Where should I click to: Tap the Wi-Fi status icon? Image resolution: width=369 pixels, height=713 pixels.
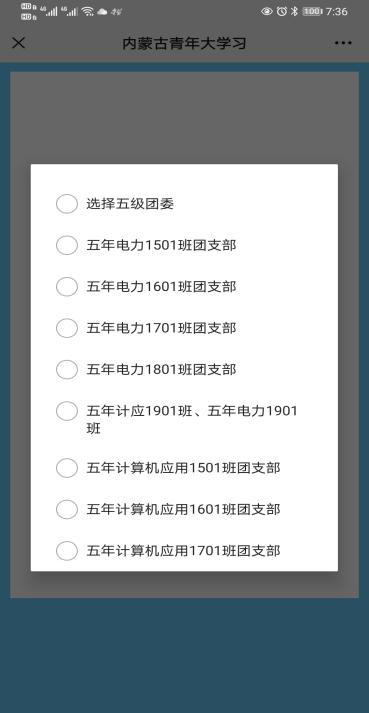[x=87, y=12]
